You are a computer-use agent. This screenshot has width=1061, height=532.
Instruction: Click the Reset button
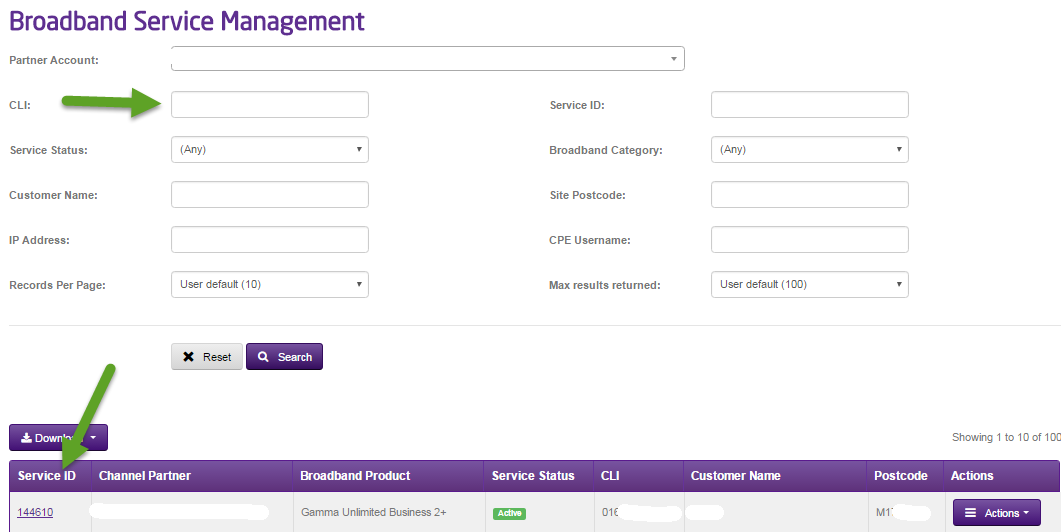(206, 357)
